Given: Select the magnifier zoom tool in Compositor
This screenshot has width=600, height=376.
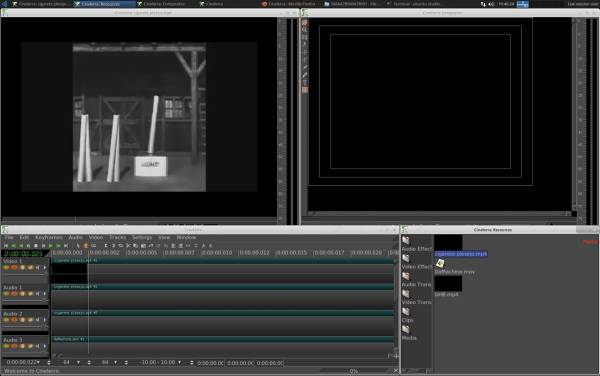Looking at the screenshot, I should [305, 29].
